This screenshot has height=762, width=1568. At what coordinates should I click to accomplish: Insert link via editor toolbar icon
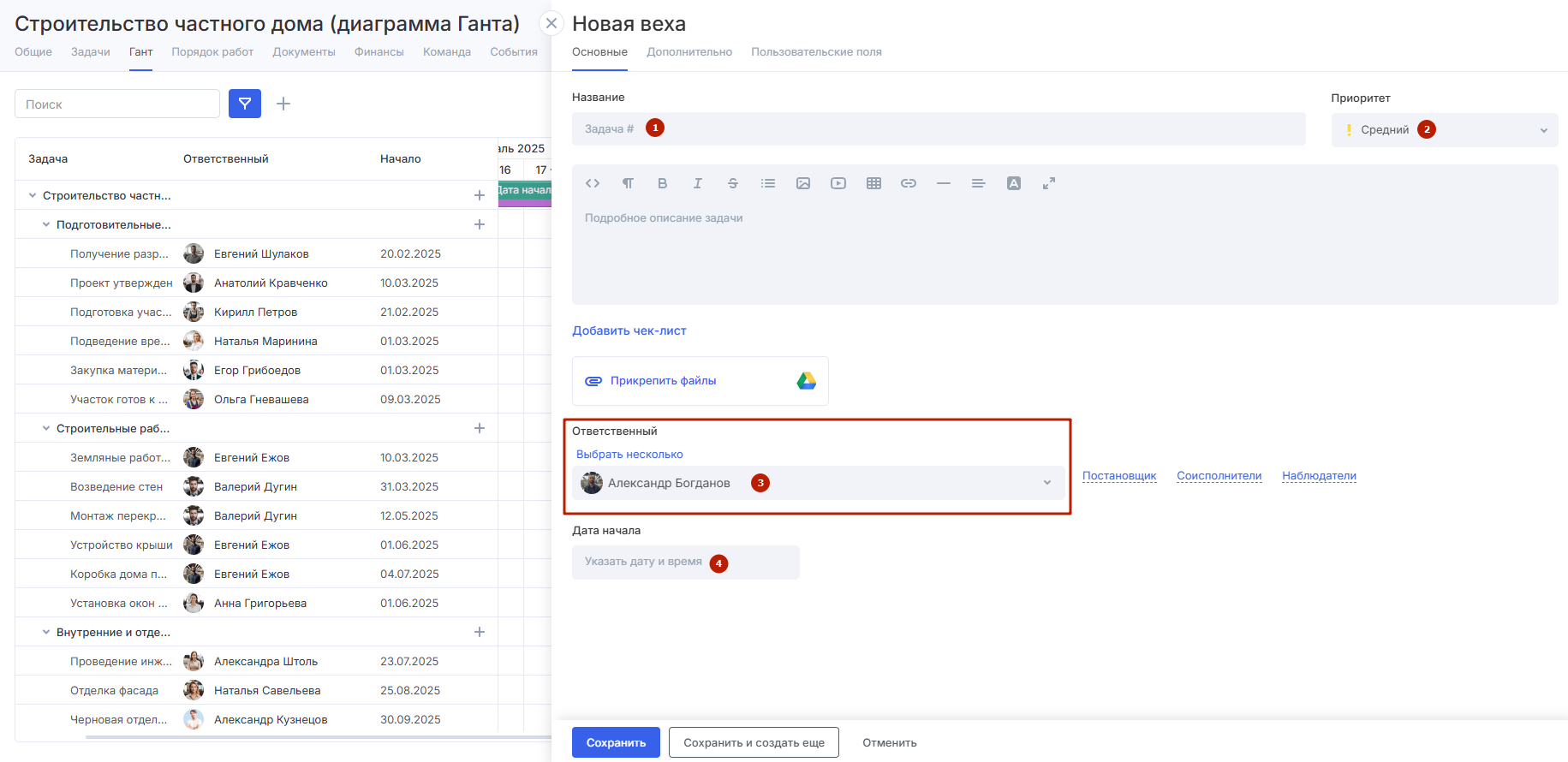pos(909,183)
